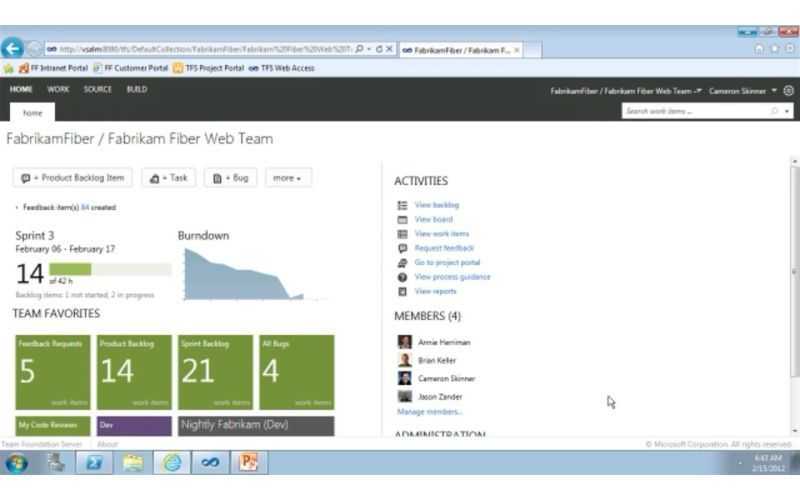Open the All Bugs tile

pyautogui.click(x=297, y=372)
